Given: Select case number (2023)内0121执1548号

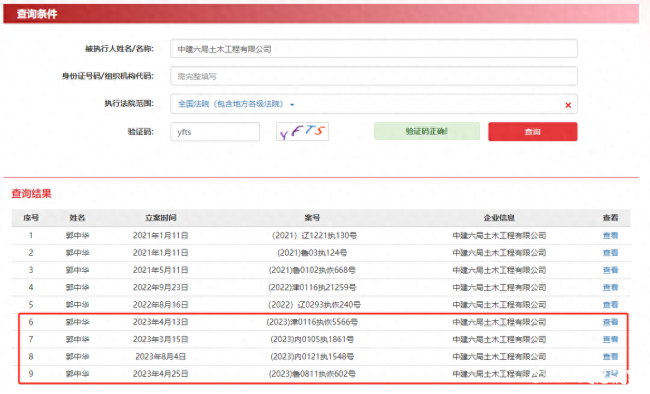Looking at the screenshot, I should tap(312, 357).
